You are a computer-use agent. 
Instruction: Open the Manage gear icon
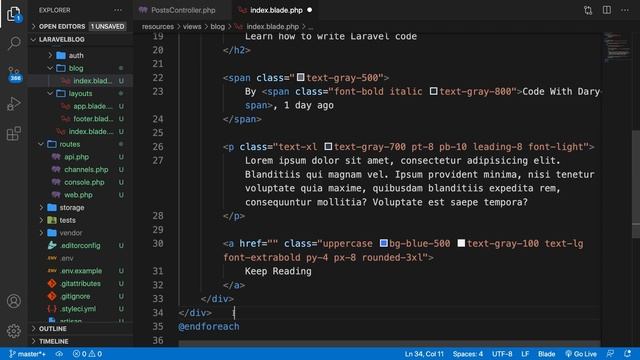14,331
